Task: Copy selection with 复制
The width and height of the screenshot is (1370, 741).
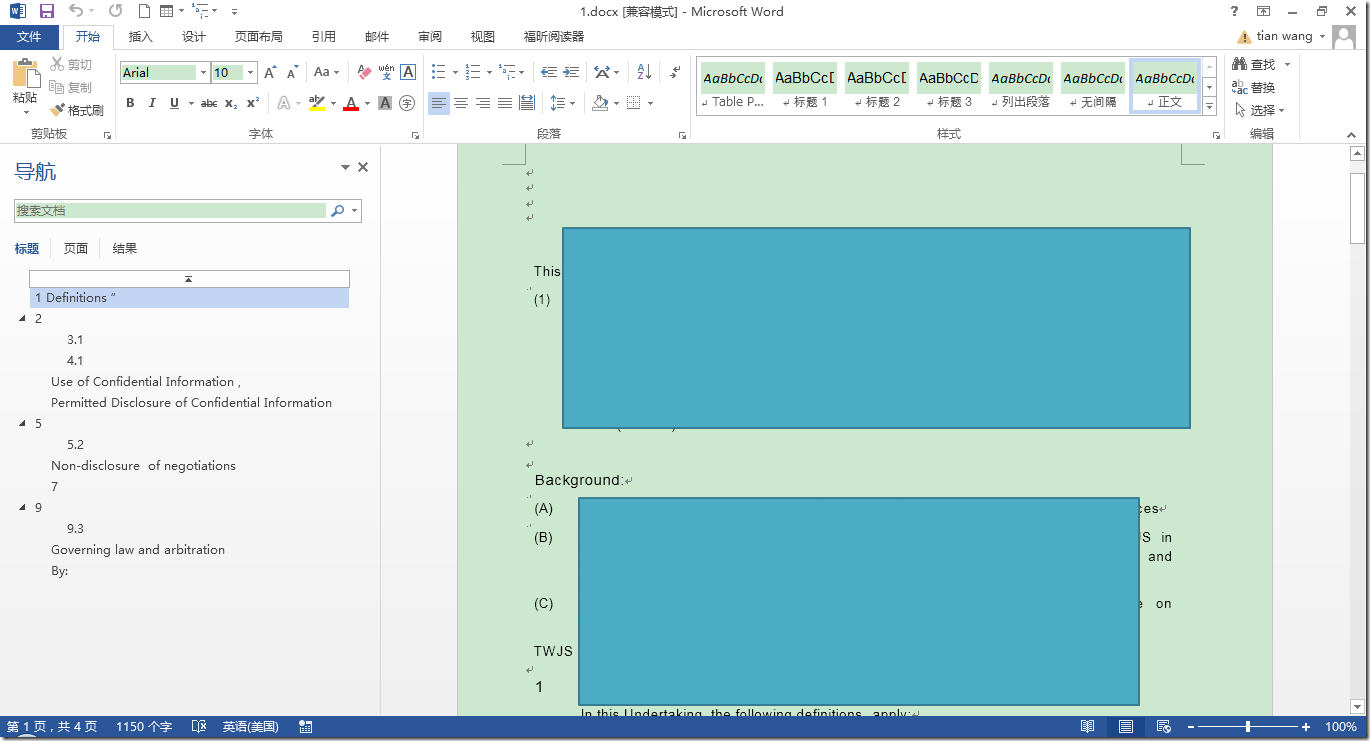Action: coord(71,88)
